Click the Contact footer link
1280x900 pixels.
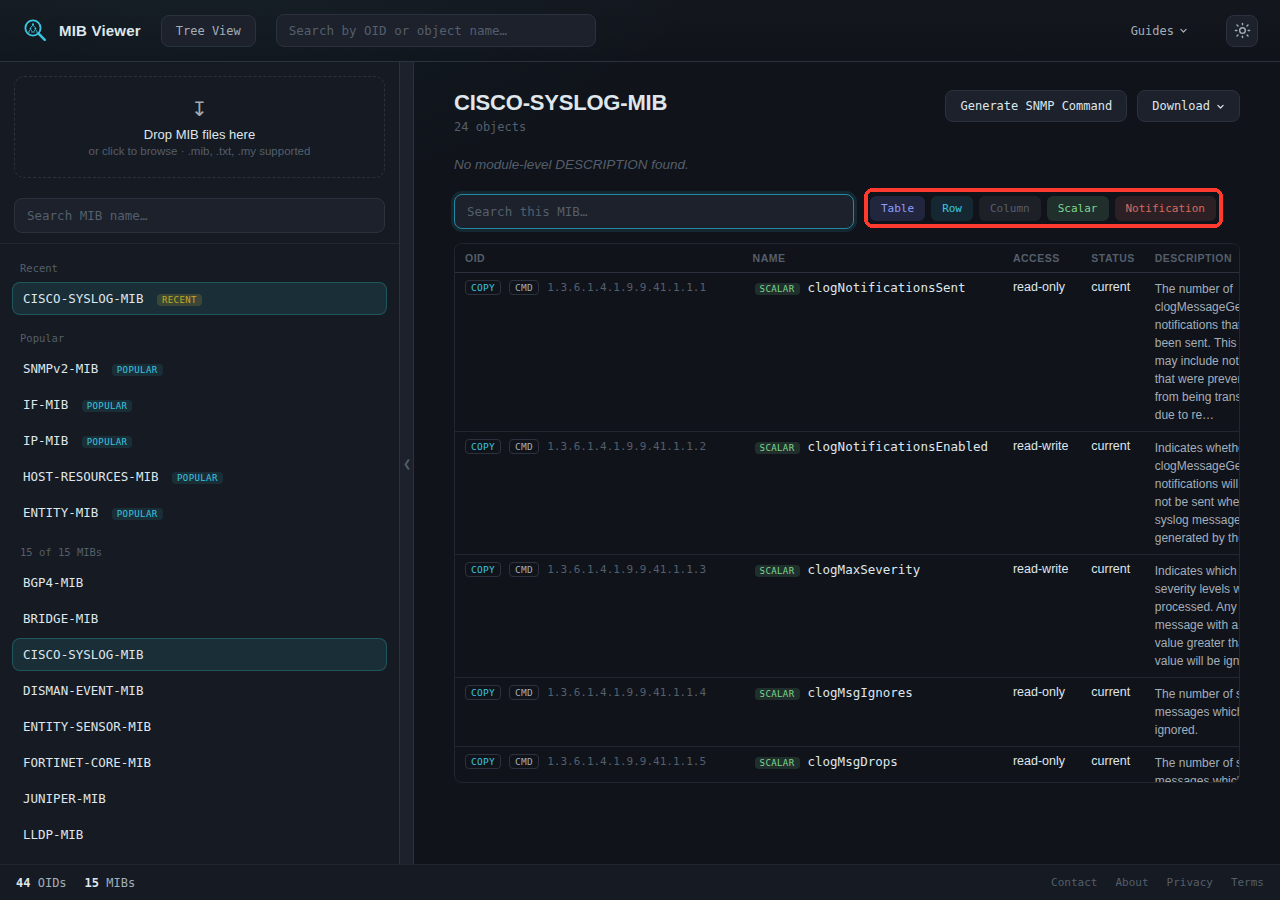(1074, 883)
